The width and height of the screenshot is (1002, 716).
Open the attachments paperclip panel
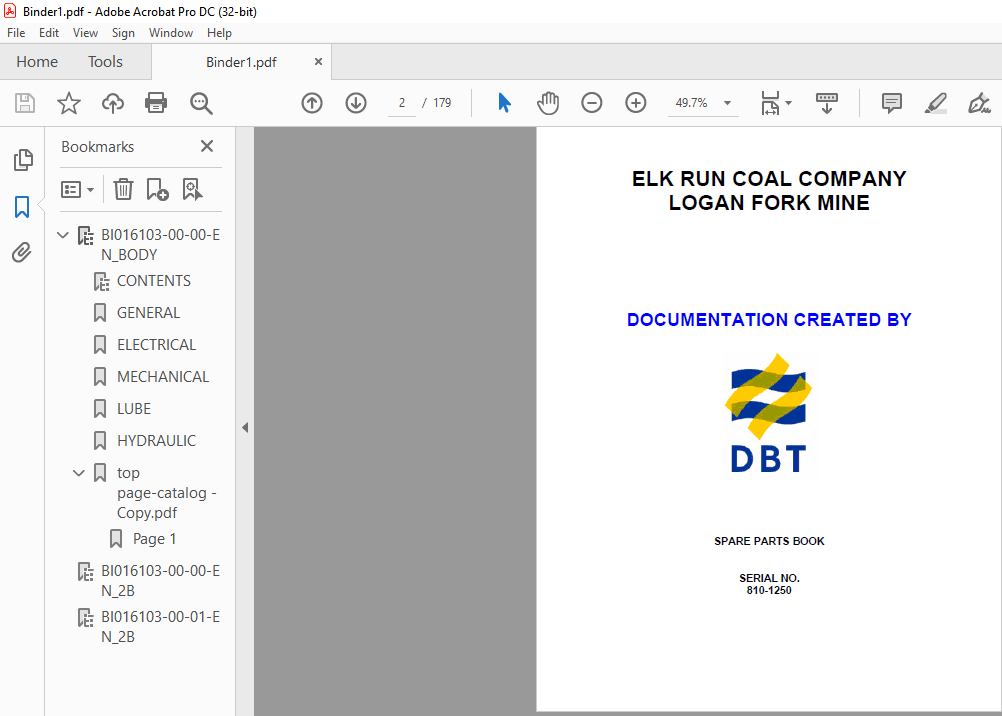(x=22, y=253)
